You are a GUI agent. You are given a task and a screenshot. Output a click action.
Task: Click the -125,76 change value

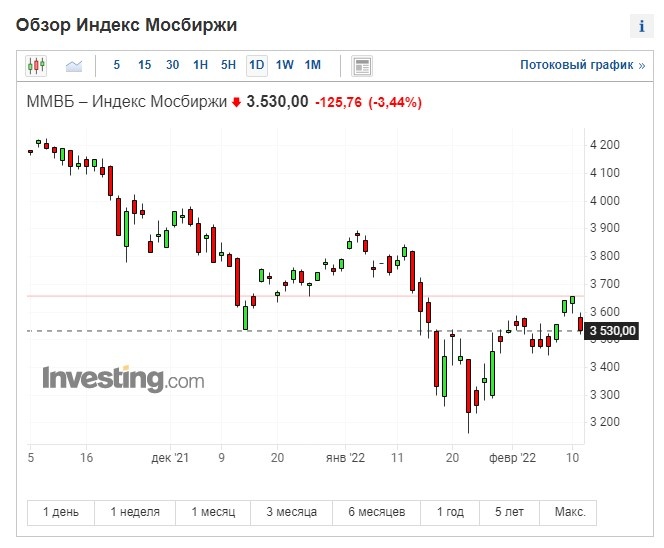[338, 102]
